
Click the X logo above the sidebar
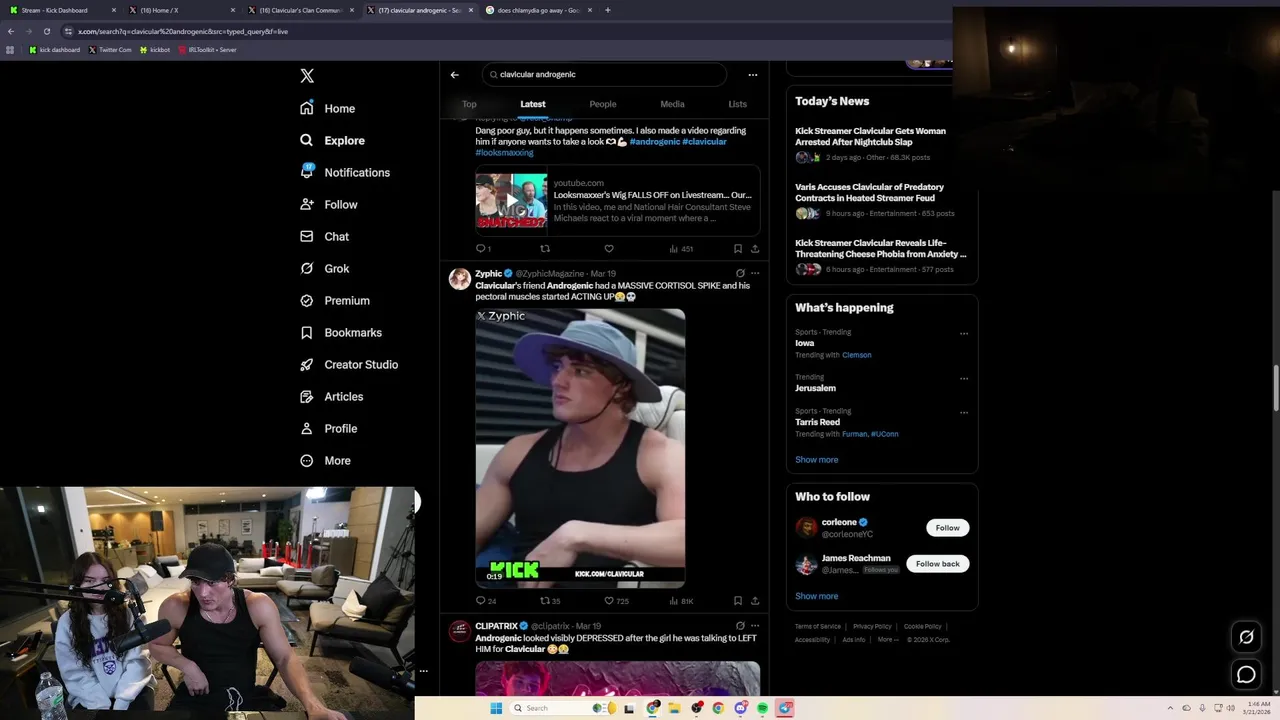click(307, 76)
